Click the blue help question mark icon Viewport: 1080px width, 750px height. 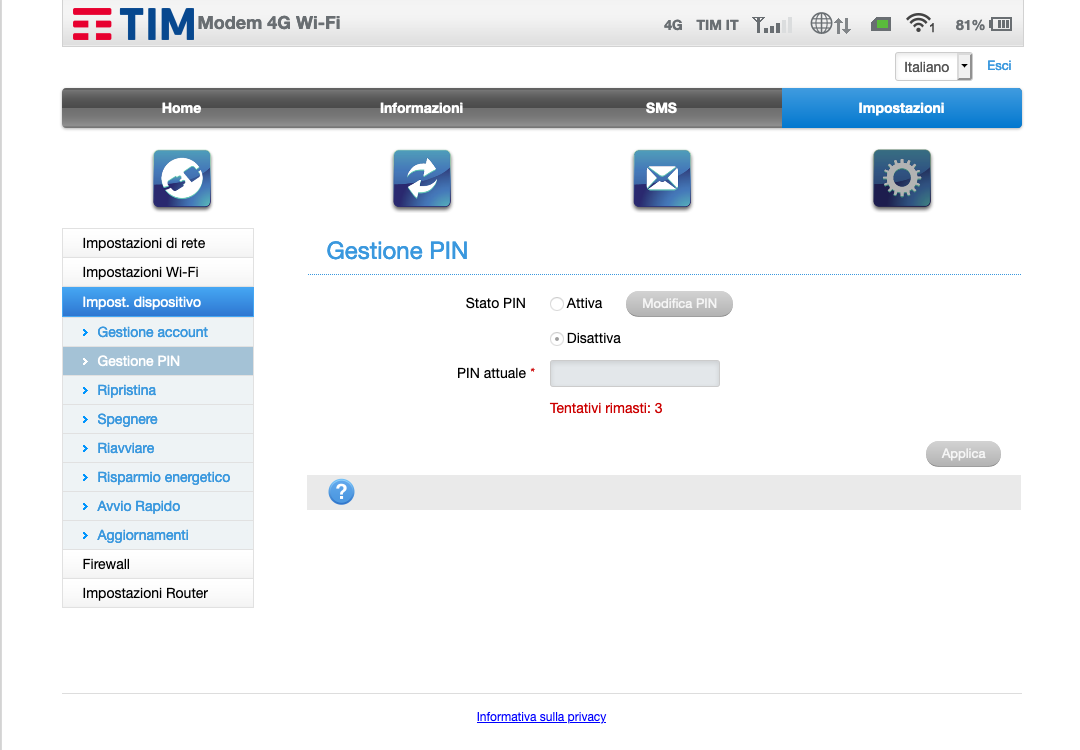pos(341,492)
